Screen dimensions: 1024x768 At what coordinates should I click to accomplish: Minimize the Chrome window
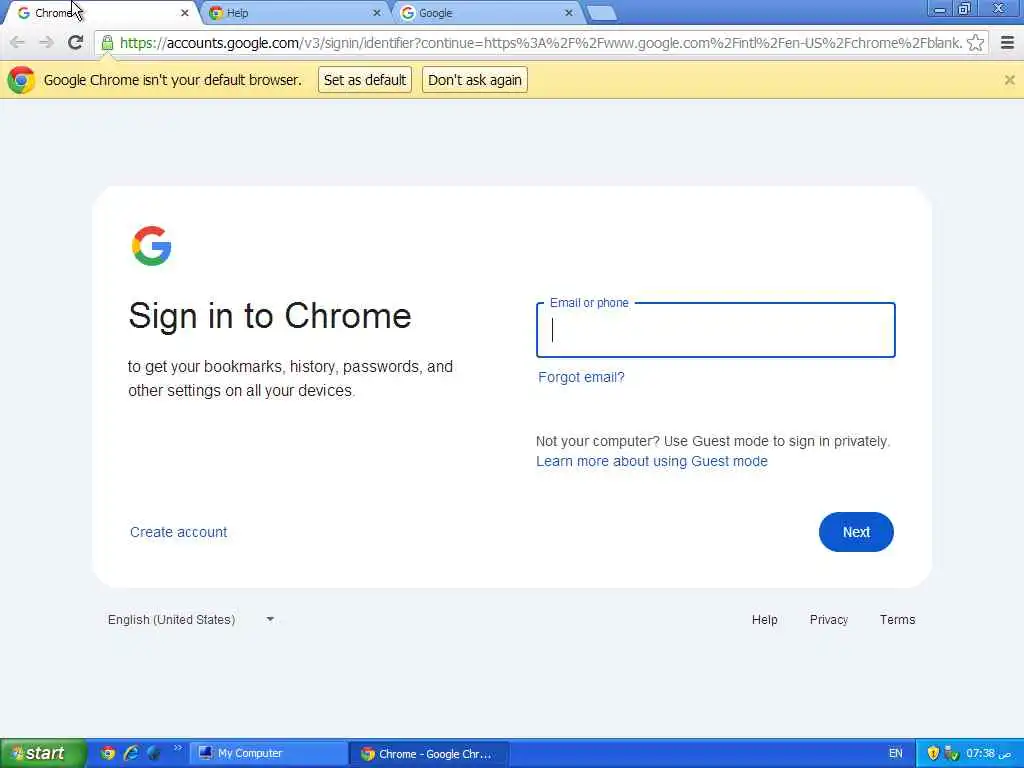tap(939, 9)
